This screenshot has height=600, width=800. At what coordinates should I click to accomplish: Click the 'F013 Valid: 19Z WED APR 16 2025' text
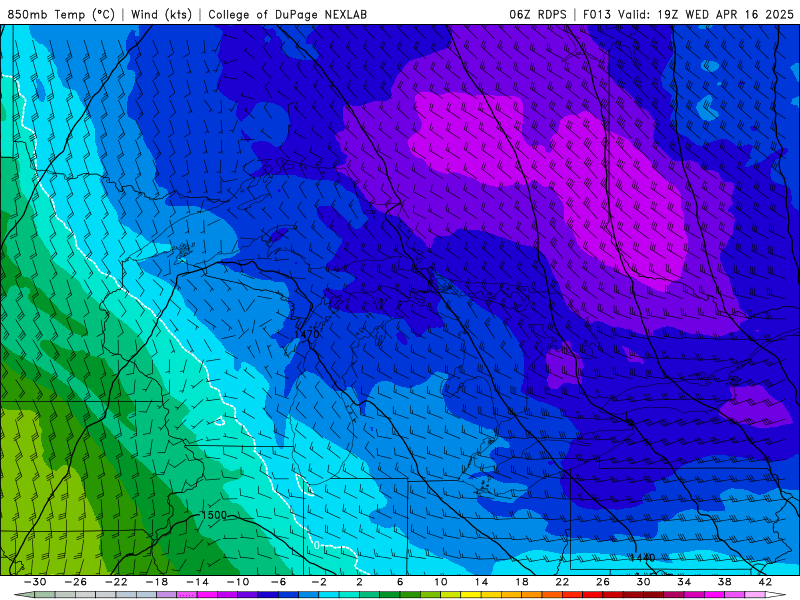688,14
